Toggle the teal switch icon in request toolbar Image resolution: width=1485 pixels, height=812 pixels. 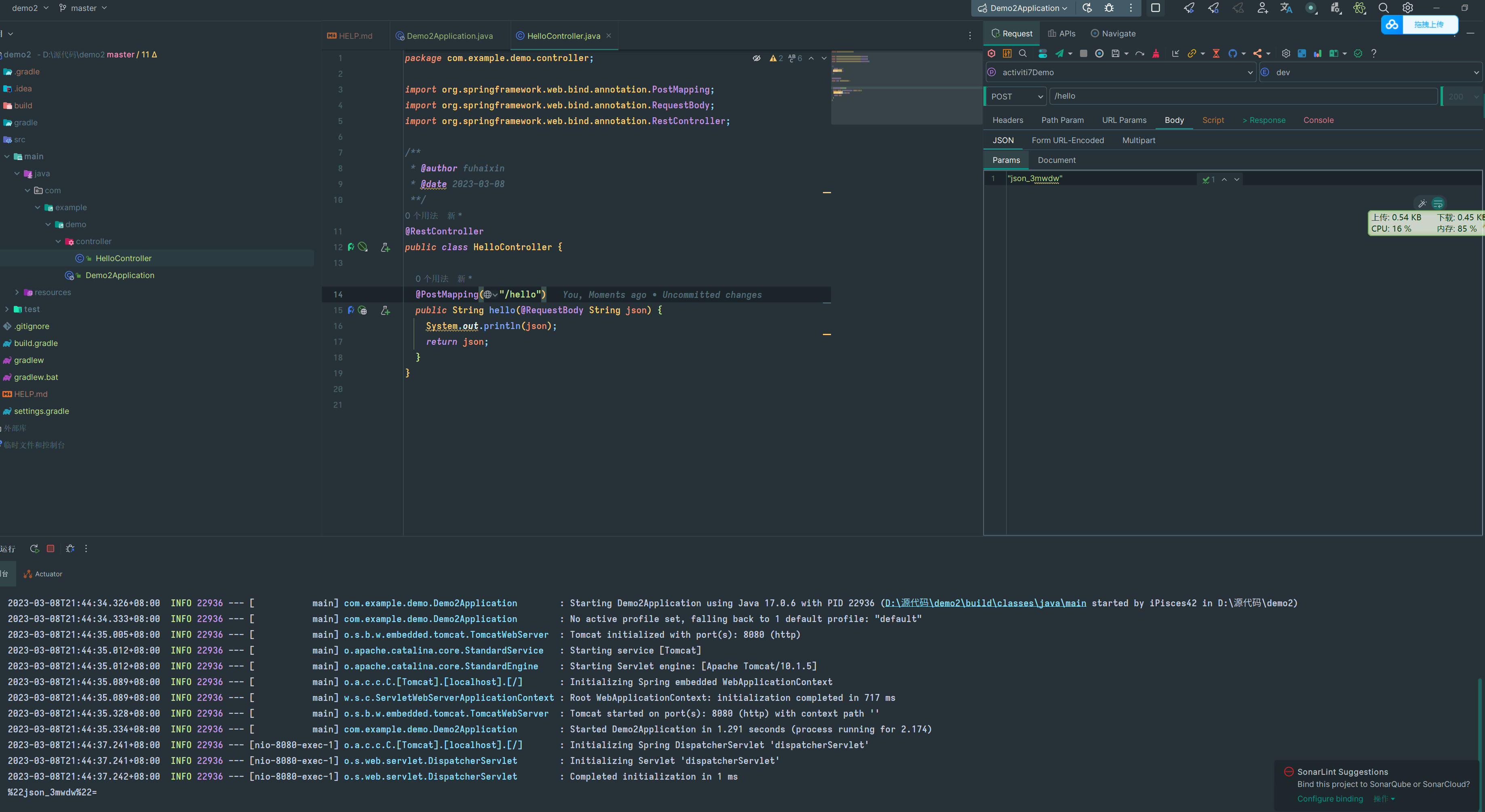click(x=1042, y=54)
